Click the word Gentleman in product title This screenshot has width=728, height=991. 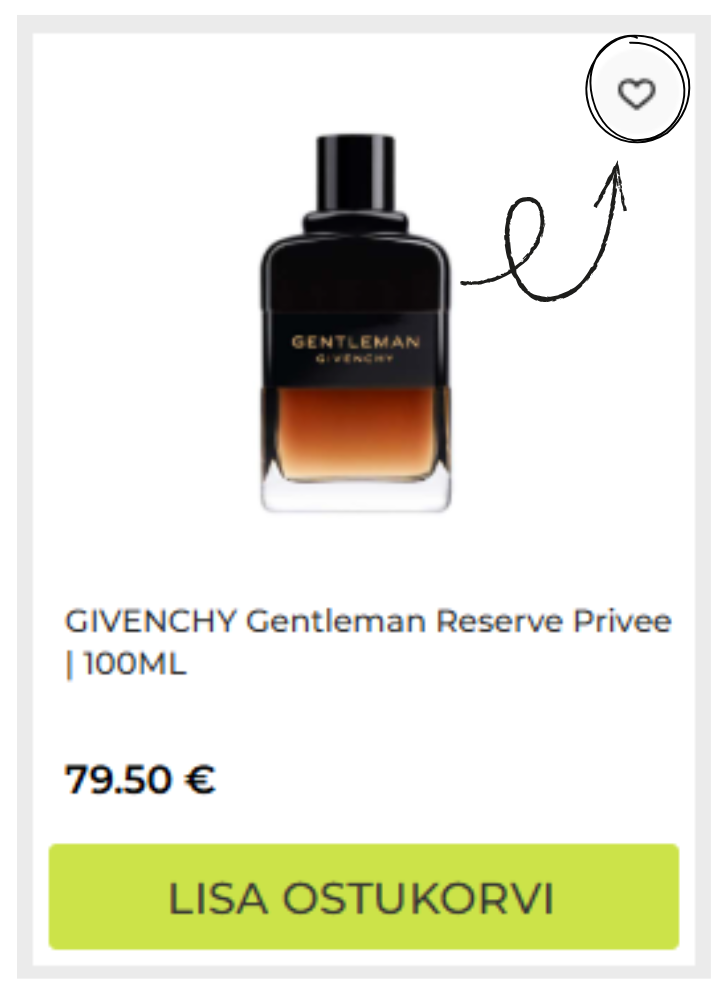336,622
